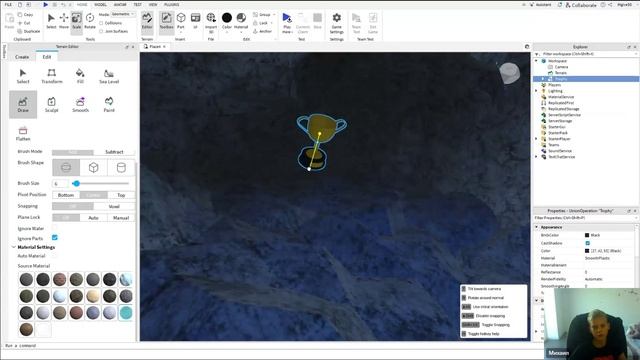Image resolution: width=640 pixels, height=360 pixels.
Task: Insert a new Part
Action: (181, 21)
